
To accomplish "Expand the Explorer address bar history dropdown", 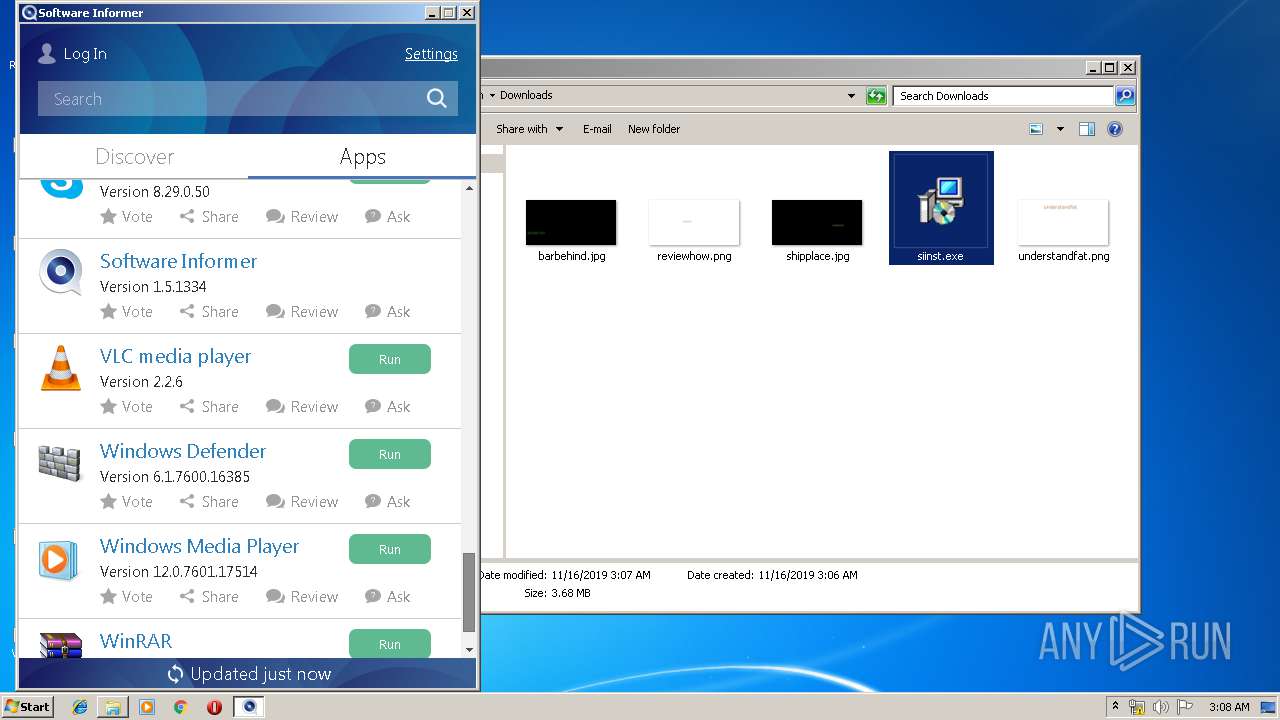I will point(851,96).
